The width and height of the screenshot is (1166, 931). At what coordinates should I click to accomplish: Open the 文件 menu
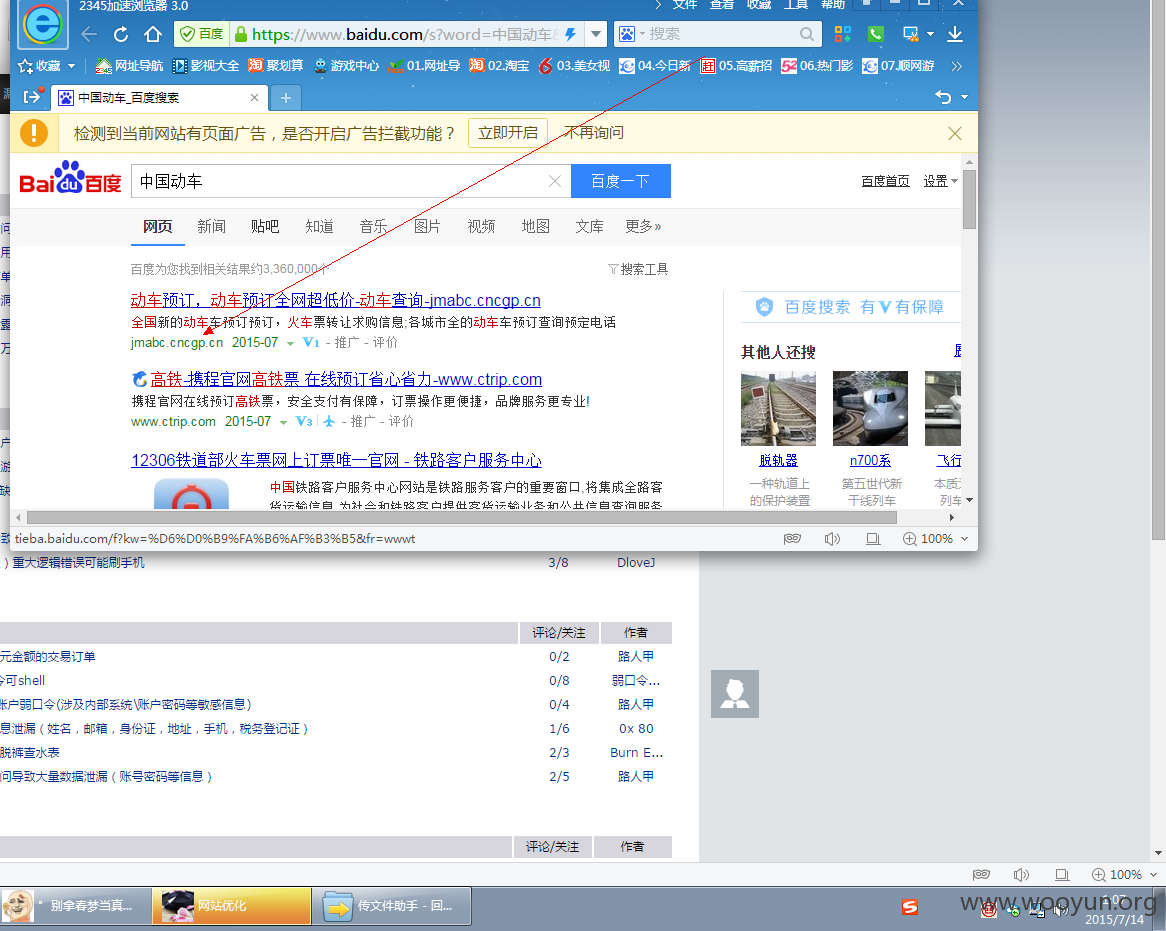coord(685,4)
